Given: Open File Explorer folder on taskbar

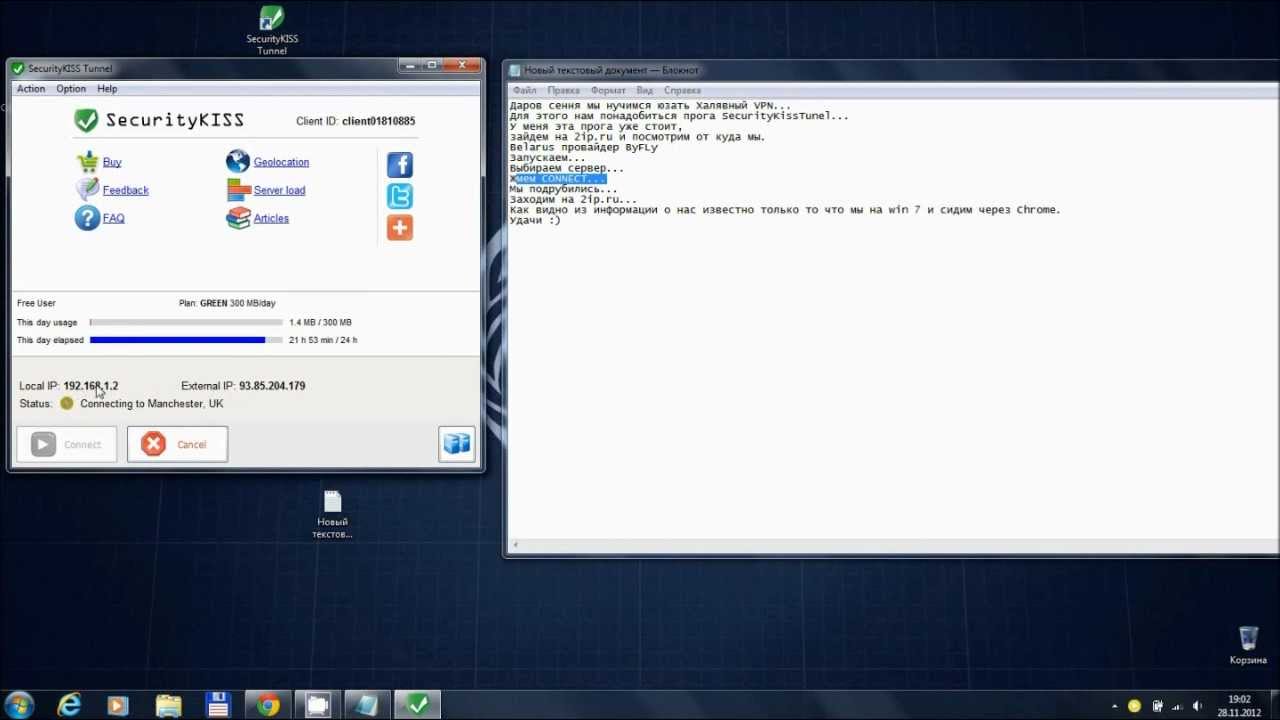Looking at the screenshot, I should (168, 705).
